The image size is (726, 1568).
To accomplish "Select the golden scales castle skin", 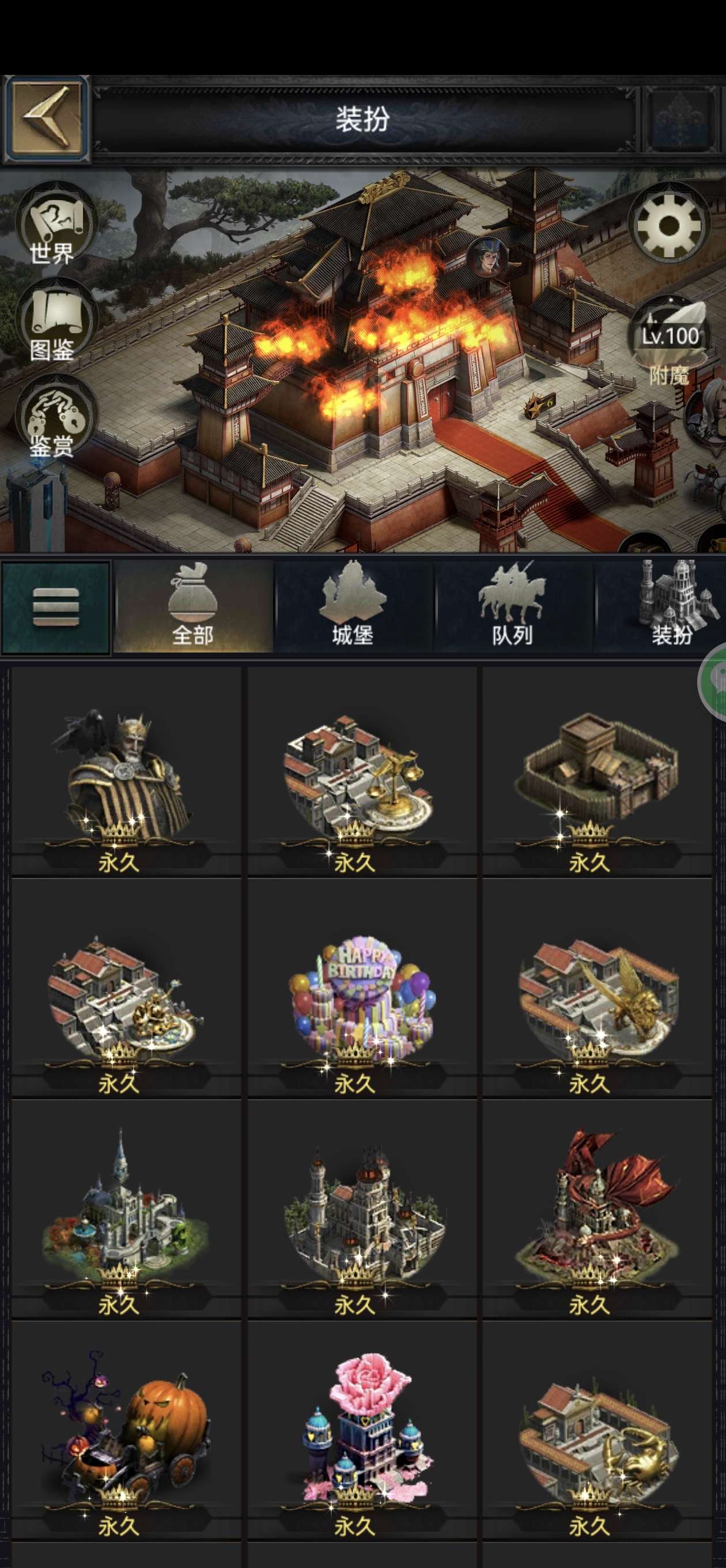I will [362, 771].
